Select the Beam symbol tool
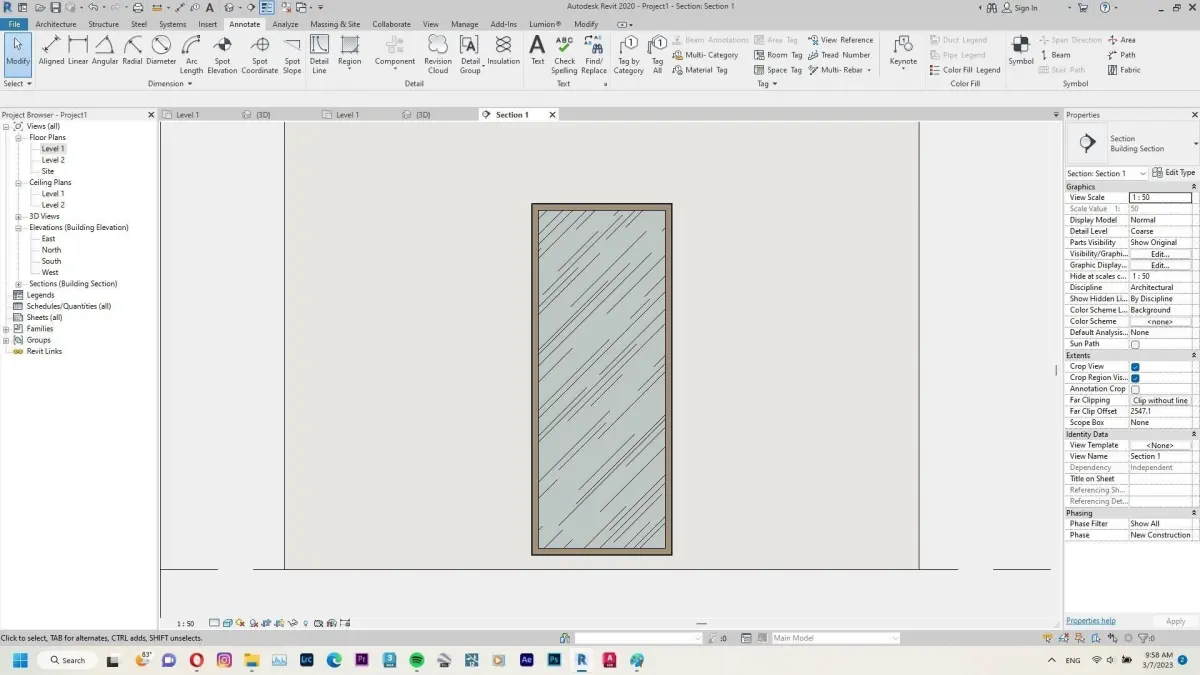Viewport: 1200px width, 675px height. click(x=1055, y=55)
